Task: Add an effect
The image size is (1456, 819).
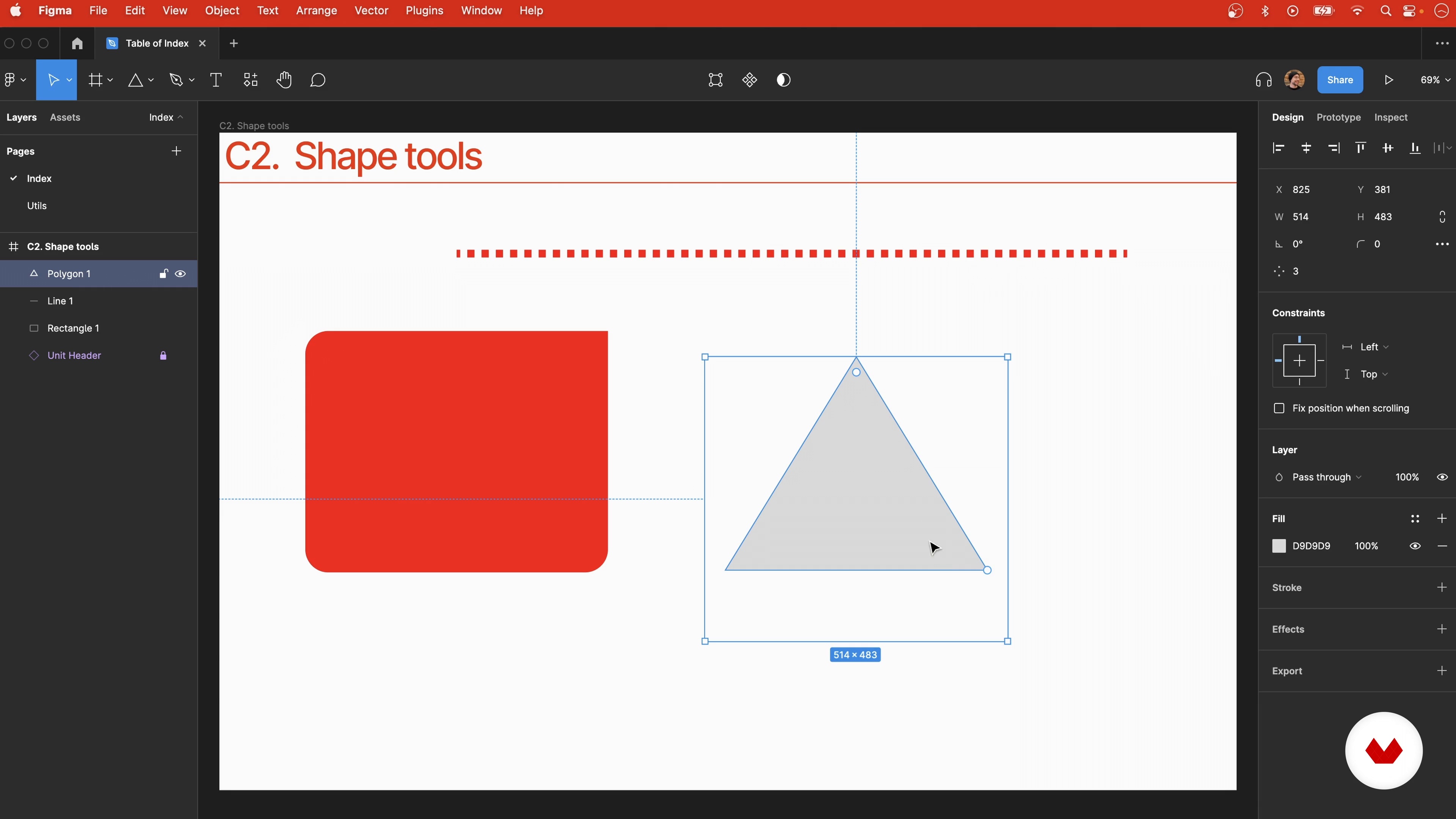Action: point(1442,629)
